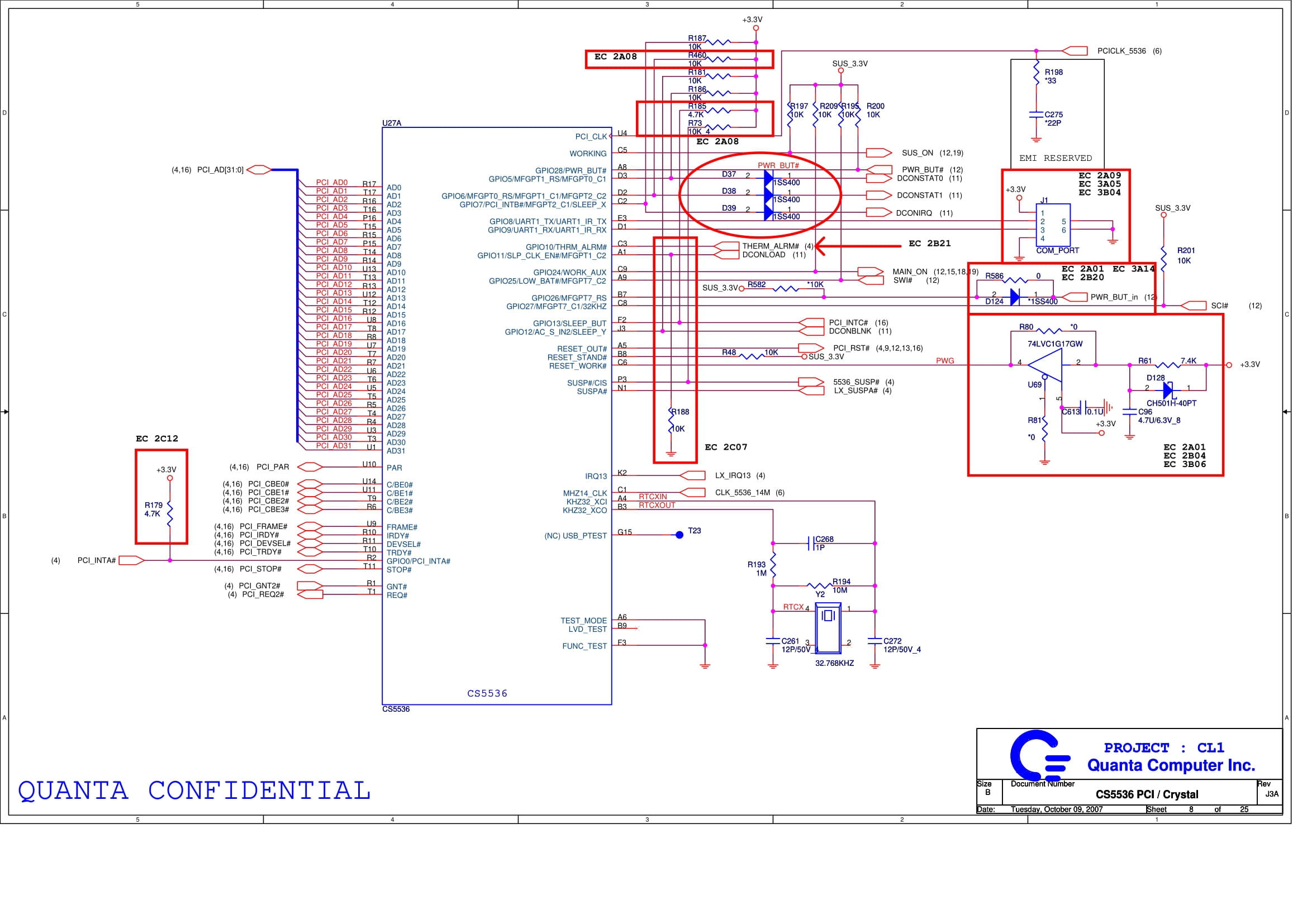
Task: Select the 'DCONLOAD' net label
Action: click(763, 255)
